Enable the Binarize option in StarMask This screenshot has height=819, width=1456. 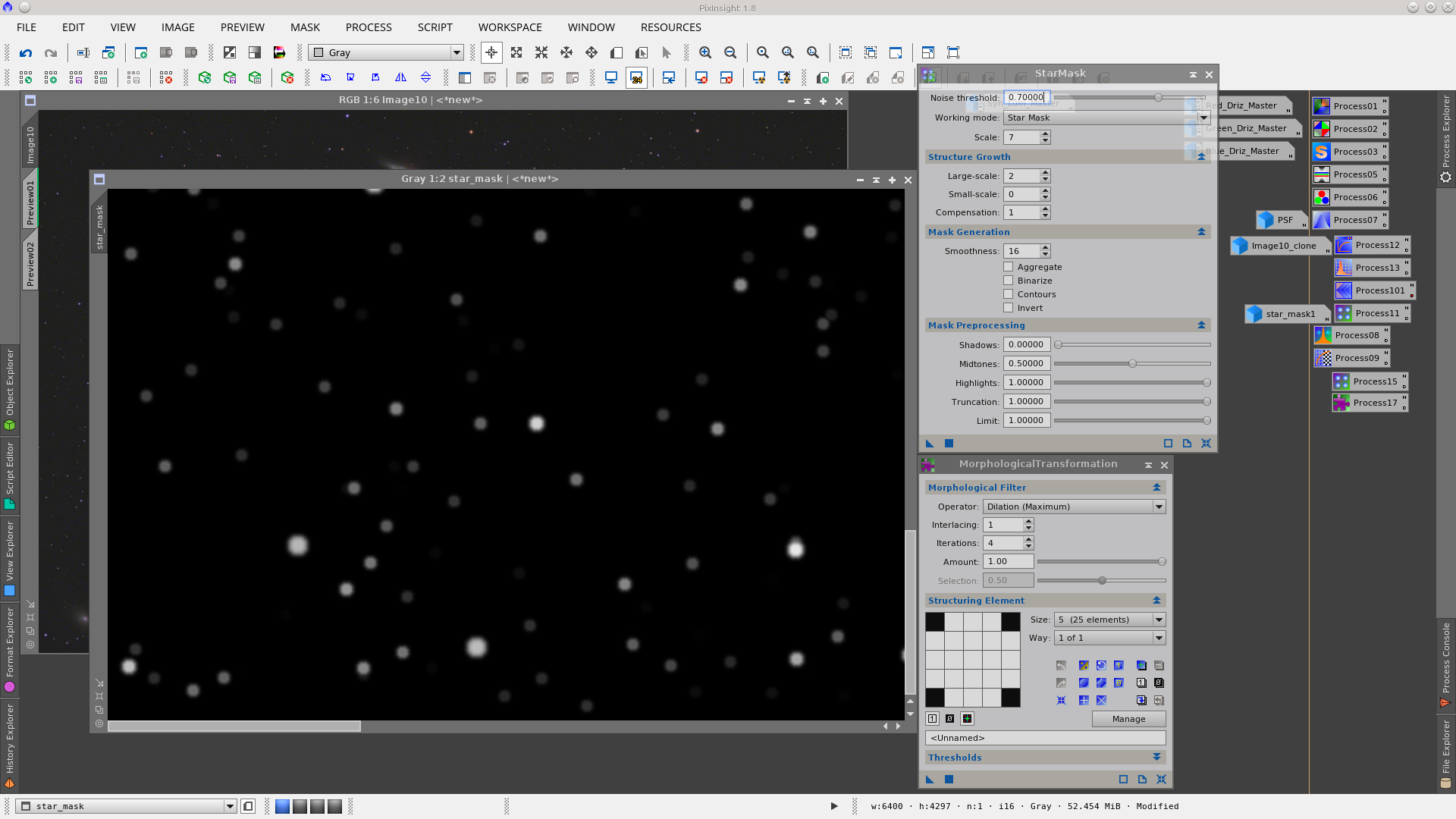tap(1009, 280)
